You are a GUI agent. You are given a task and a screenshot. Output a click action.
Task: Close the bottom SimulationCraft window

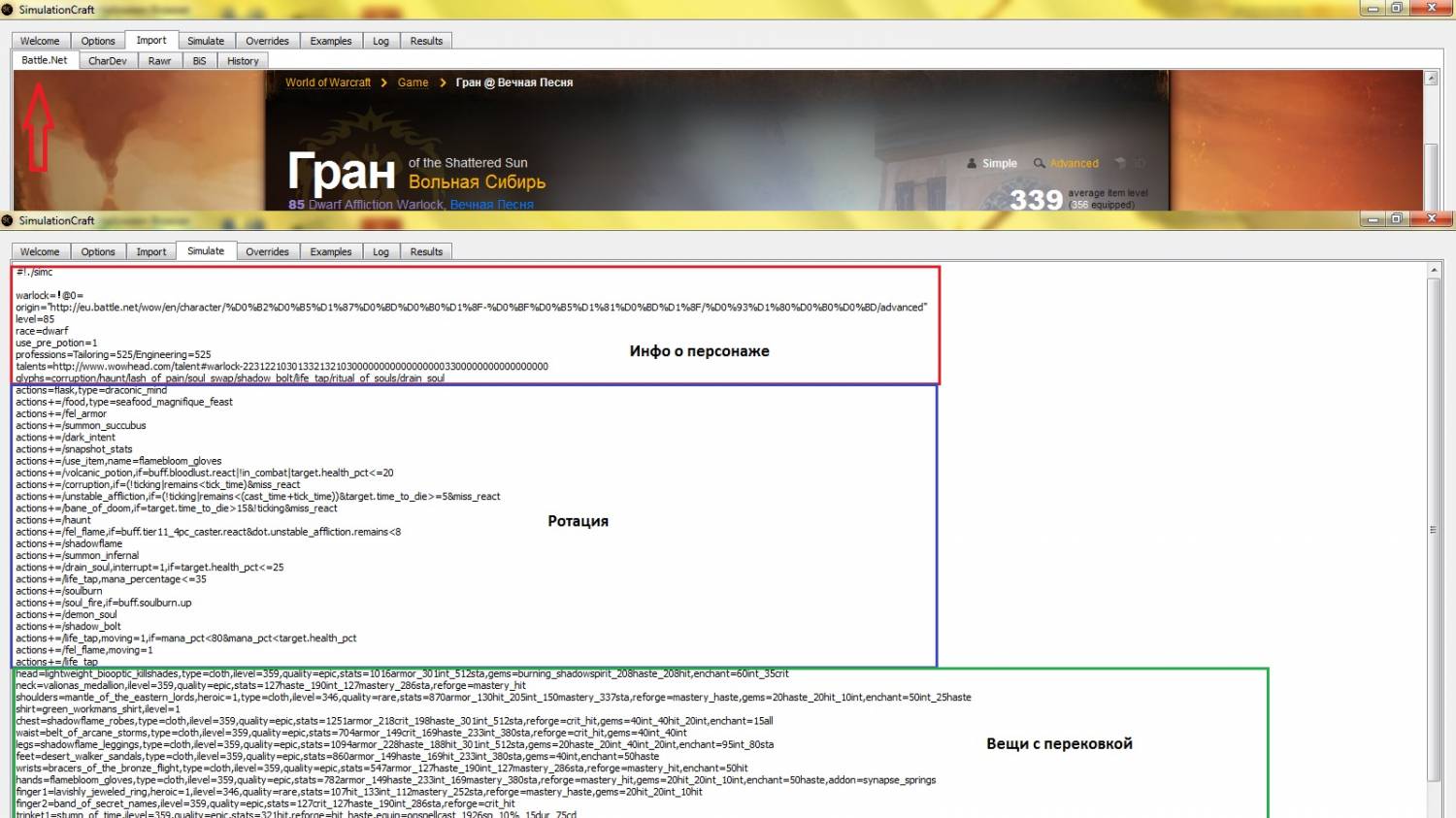(x=1431, y=218)
